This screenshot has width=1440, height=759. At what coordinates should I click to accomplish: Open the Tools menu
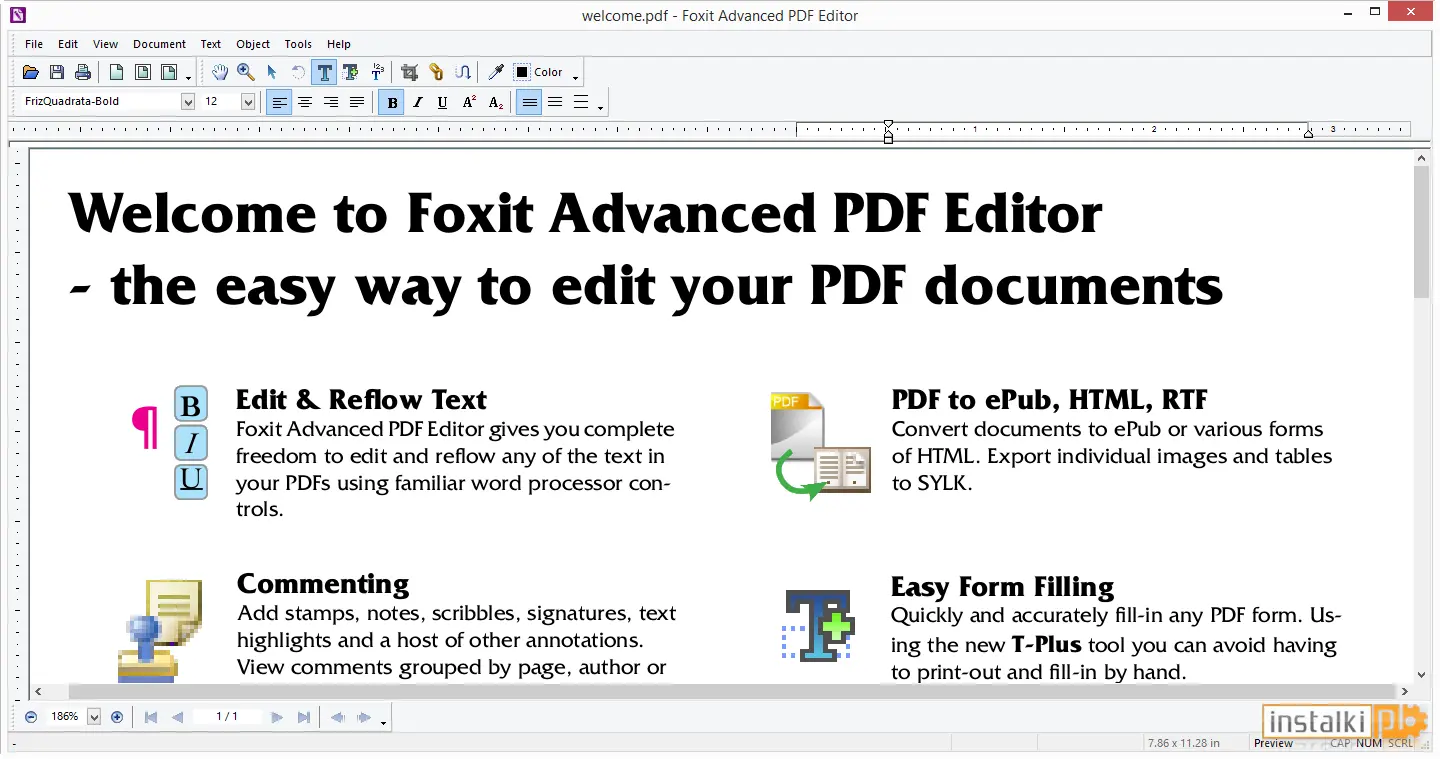pos(298,44)
